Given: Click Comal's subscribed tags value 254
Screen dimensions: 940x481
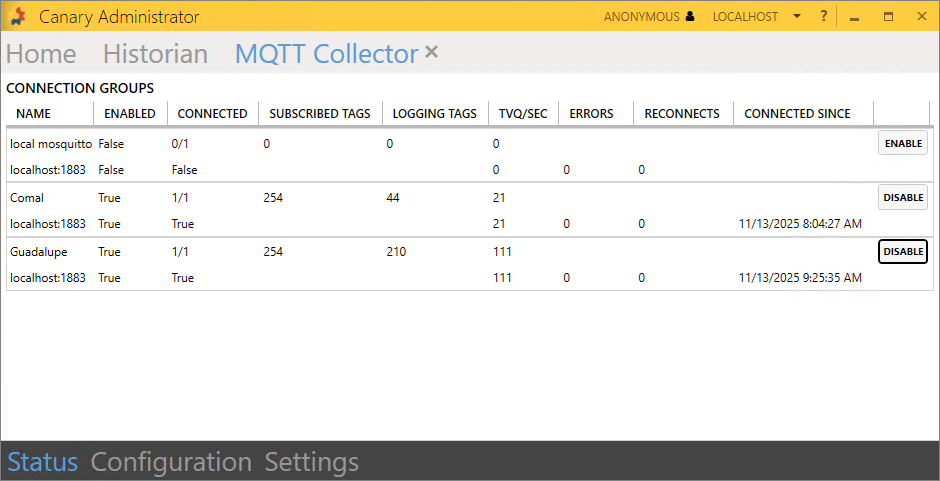Looking at the screenshot, I should (273, 198).
